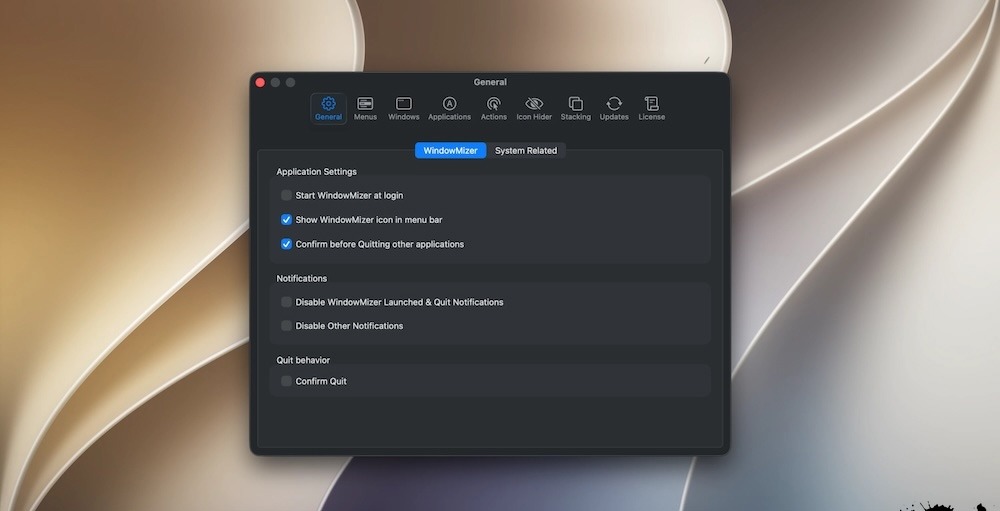
Task: Uncheck Show WindowMizer icon in menu bar
Action: point(286,219)
